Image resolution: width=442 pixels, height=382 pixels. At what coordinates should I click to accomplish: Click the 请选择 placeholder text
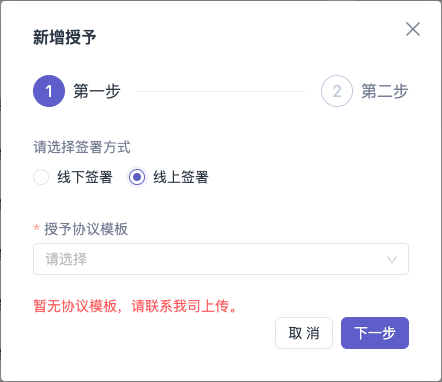(x=66, y=259)
